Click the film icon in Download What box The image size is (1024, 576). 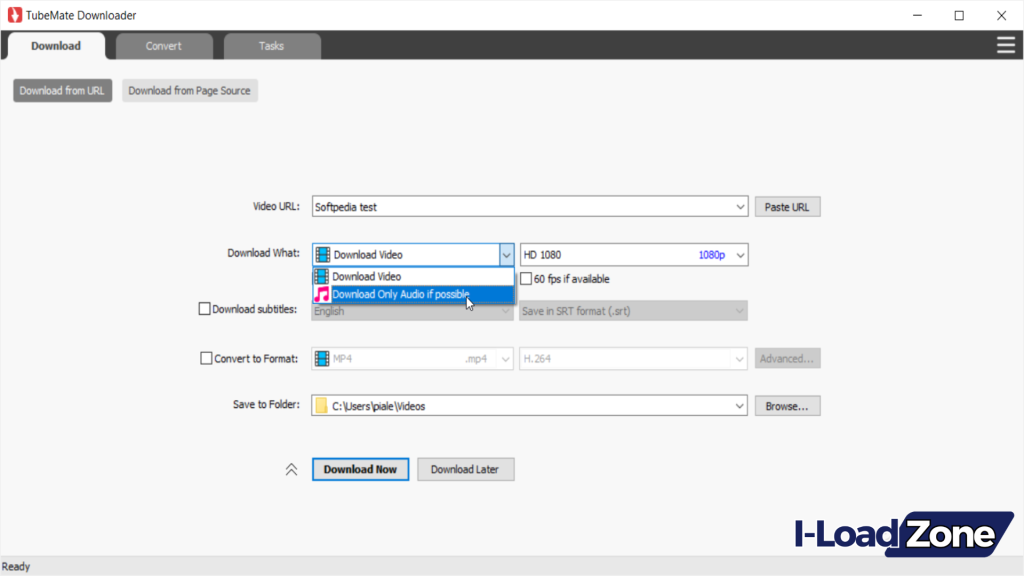[322, 254]
